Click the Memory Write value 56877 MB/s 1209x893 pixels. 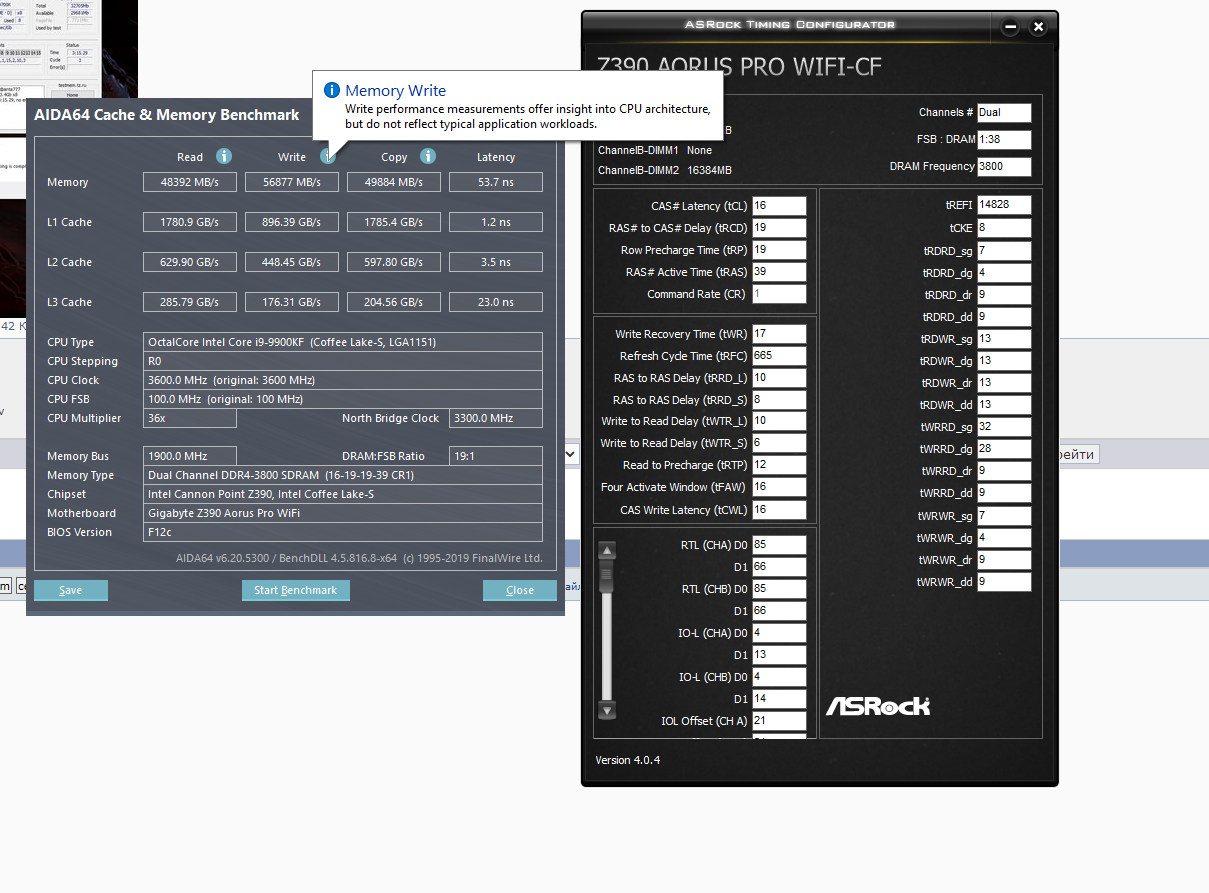coord(292,182)
